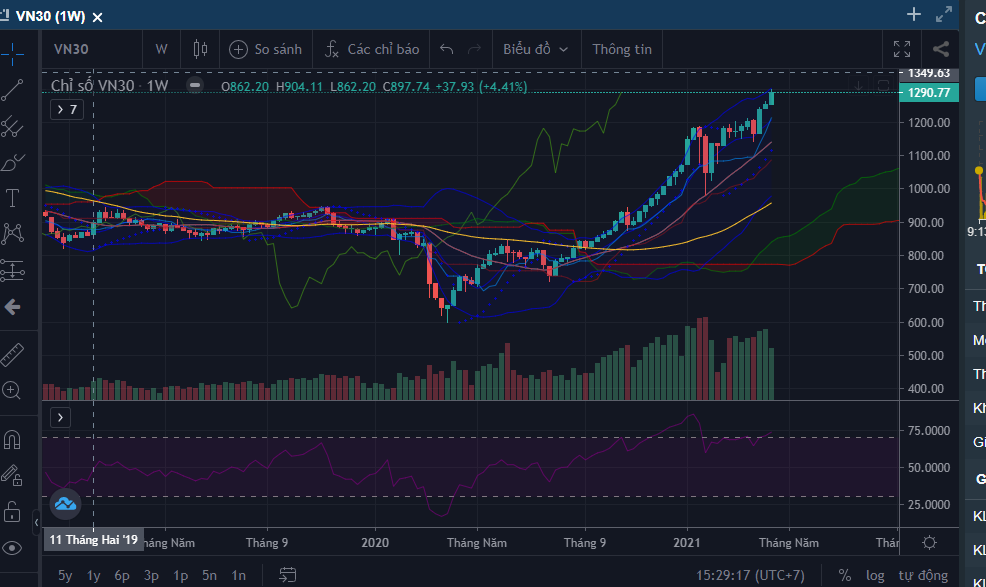
Task: Click the share chart icon
Action: [940, 49]
